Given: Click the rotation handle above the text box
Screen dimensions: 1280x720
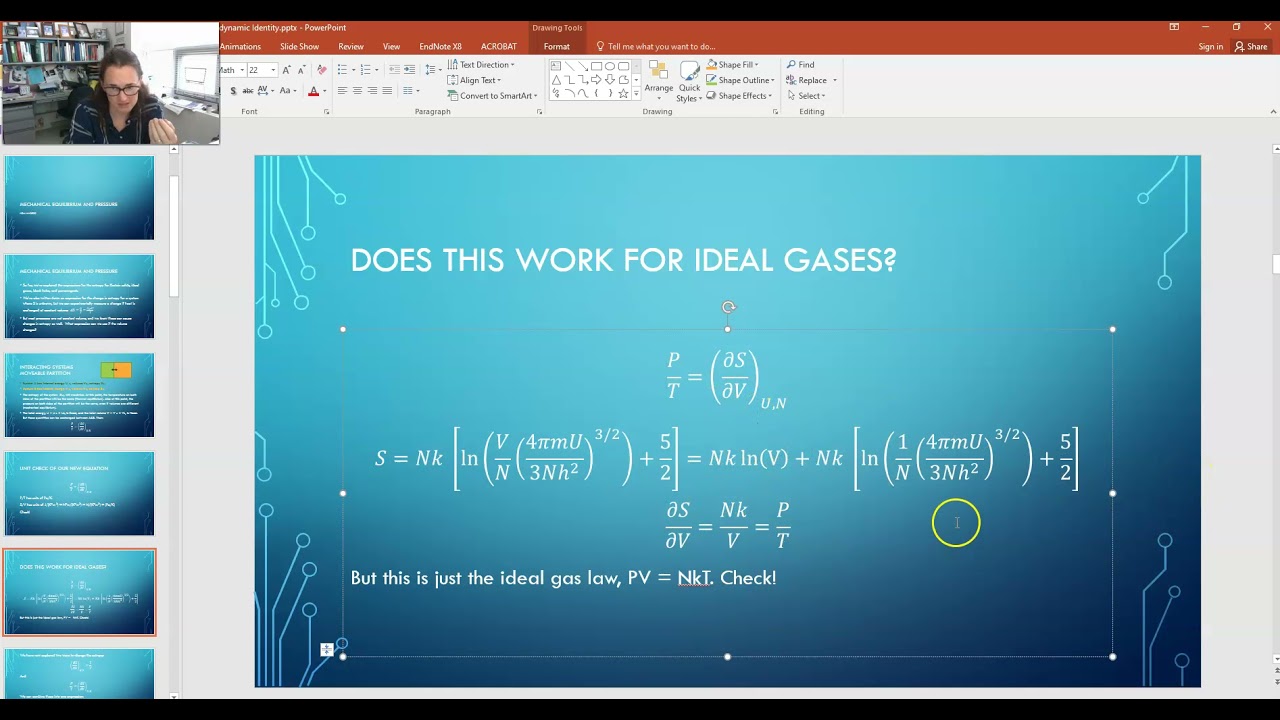Looking at the screenshot, I should click(x=728, y=308).
